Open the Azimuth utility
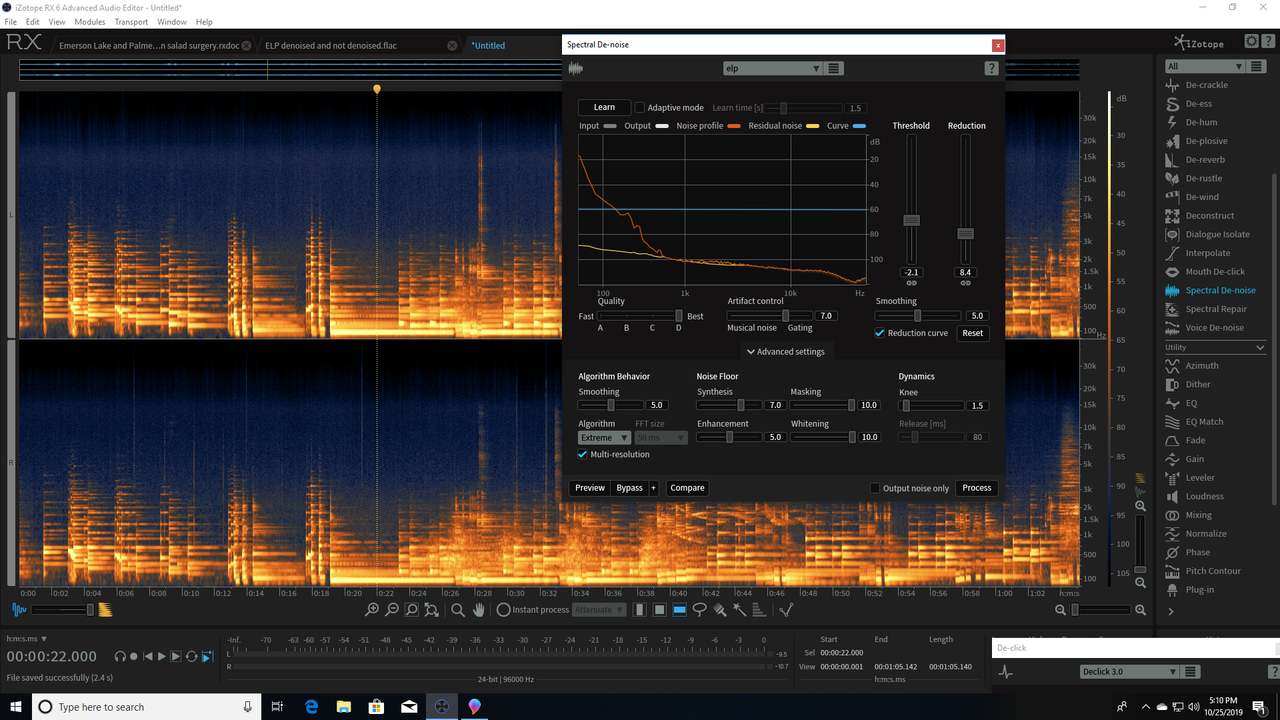This screenshot has width=1280, height=720. point(1202,366)
